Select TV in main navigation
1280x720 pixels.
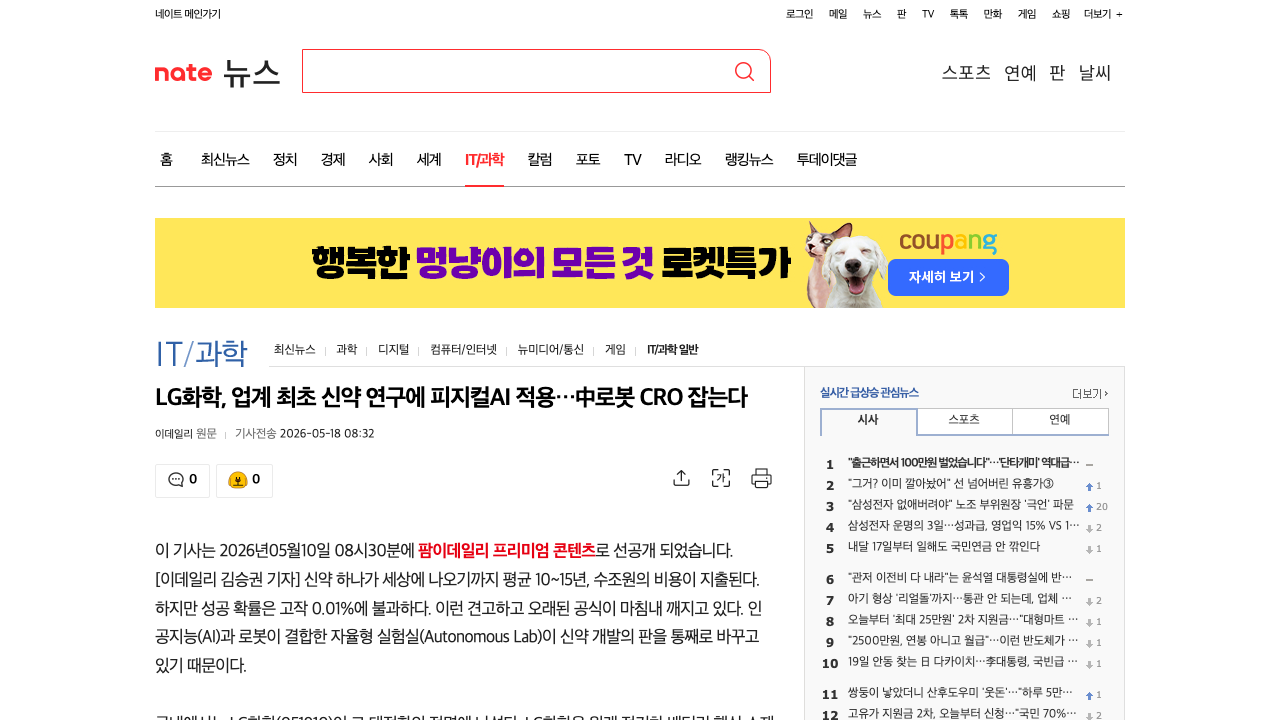633,159
